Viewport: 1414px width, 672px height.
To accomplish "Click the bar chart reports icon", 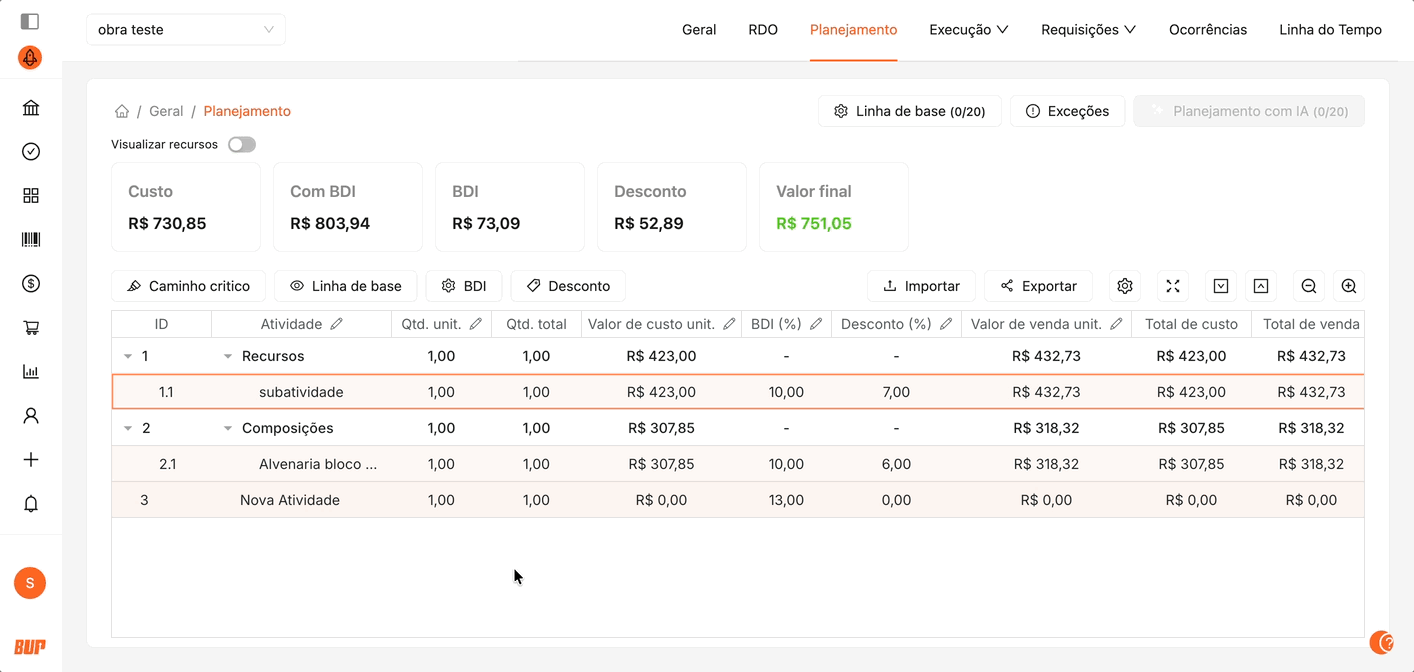I will click(31, 372).
